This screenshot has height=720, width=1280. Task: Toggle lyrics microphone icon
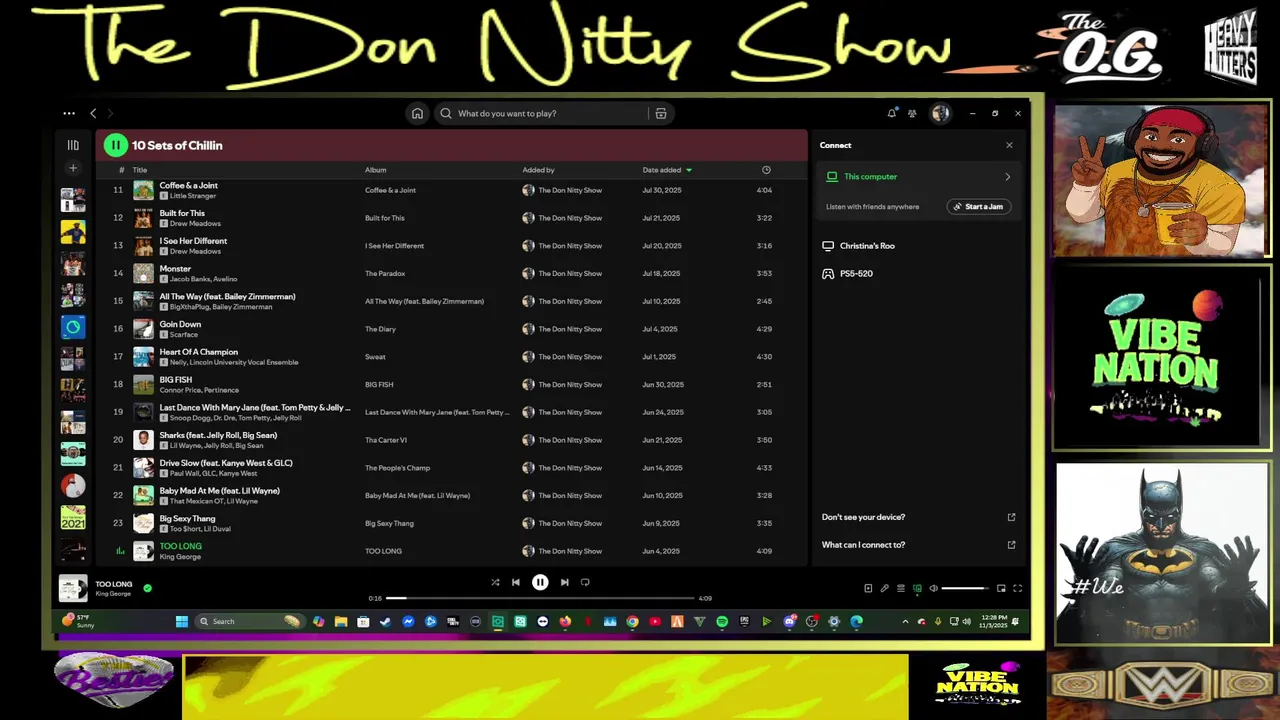pos(884,588)
